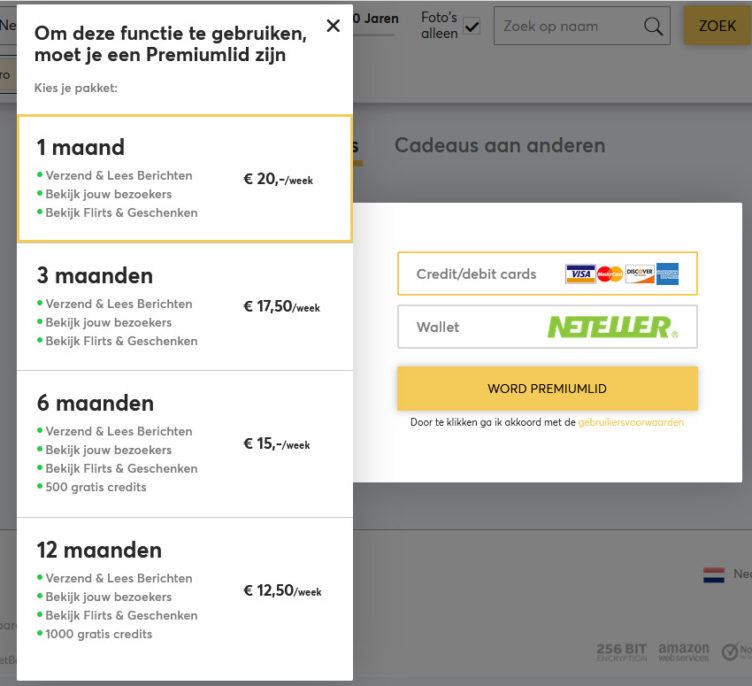Open the gebruikersvoorwaarden link

pyautogui.click(x=631, y=423)
